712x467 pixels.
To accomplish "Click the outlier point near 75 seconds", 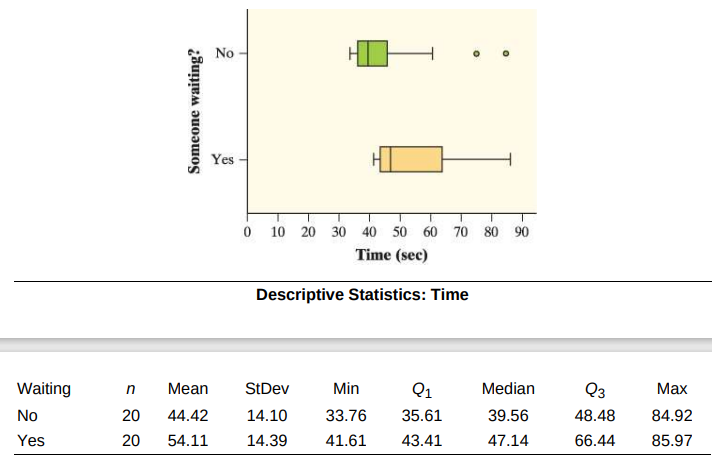I will pyautogui.click(x=476, y=53).
